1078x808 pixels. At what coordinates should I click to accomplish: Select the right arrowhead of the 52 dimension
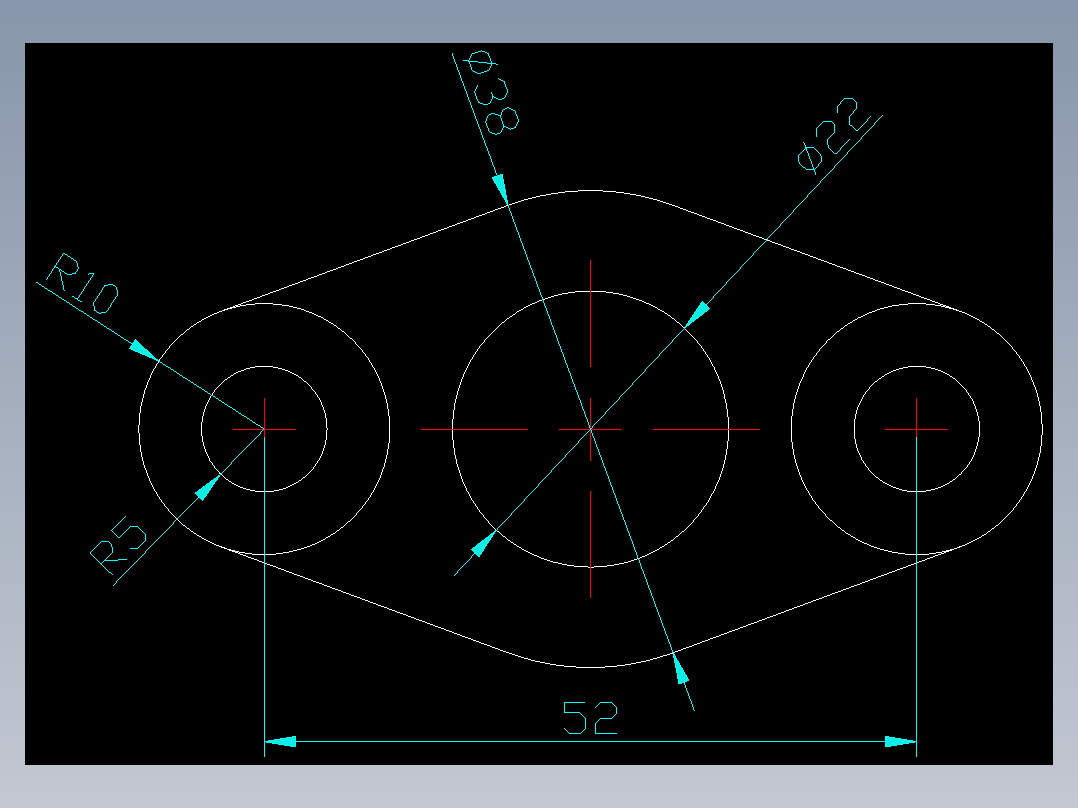[901, 741]
